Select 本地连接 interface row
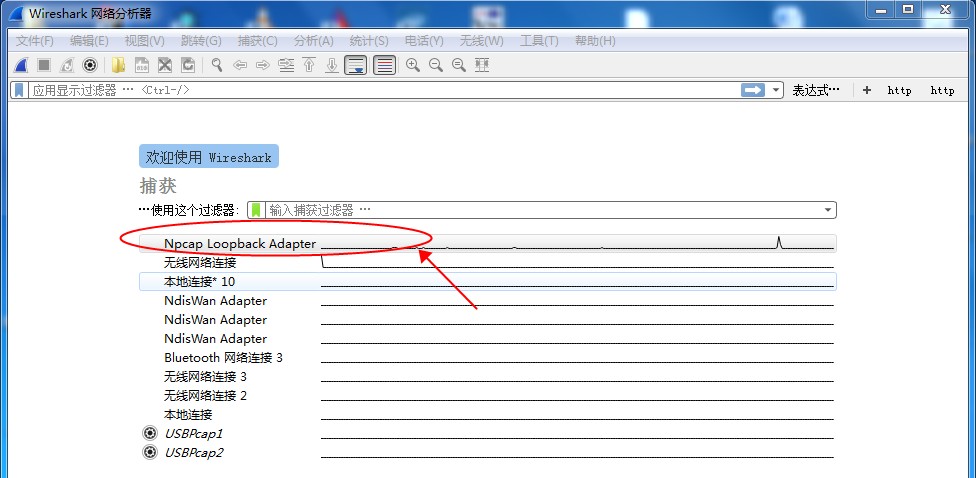 (487, 415)
